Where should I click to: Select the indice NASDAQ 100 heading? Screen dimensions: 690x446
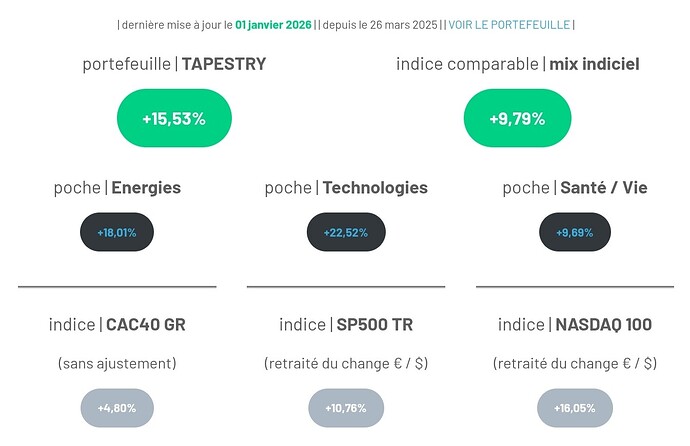coord(574,324)
